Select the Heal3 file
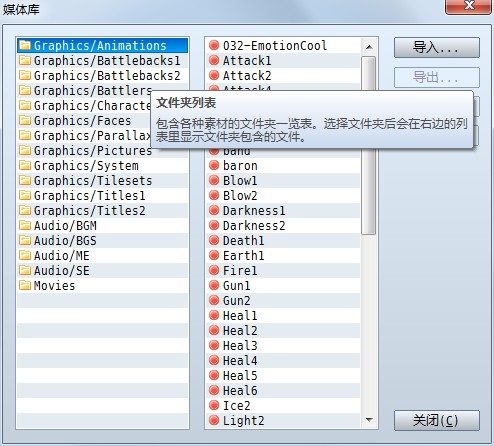Viewport: 494px width, 446px height. [283, 345]
